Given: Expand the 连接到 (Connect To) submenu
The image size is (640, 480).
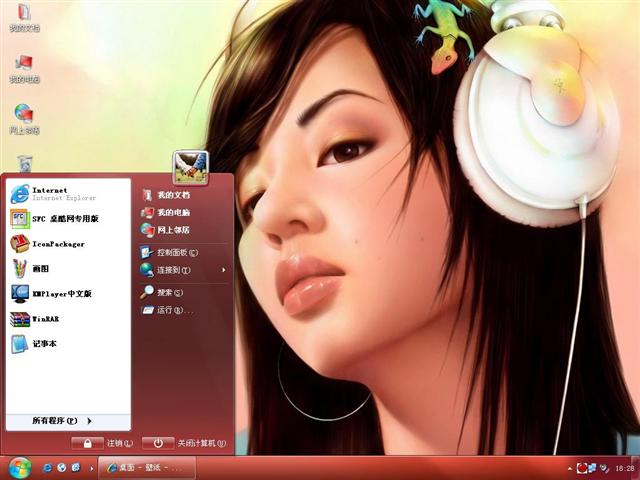Looking at the screenshot, I should (x=183, y=270).
